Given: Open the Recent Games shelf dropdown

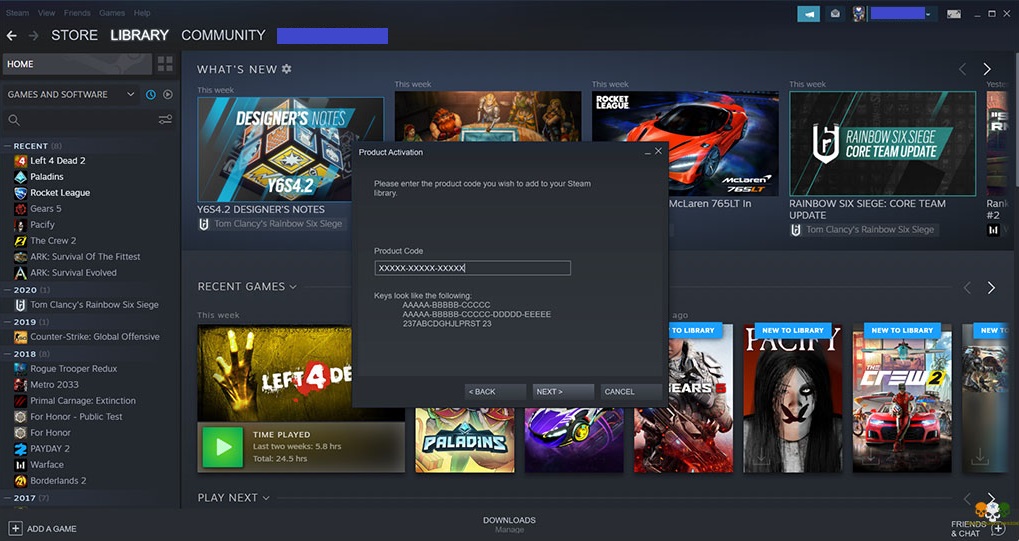Looking at the screenshot, I should click(x=293, y=287).
